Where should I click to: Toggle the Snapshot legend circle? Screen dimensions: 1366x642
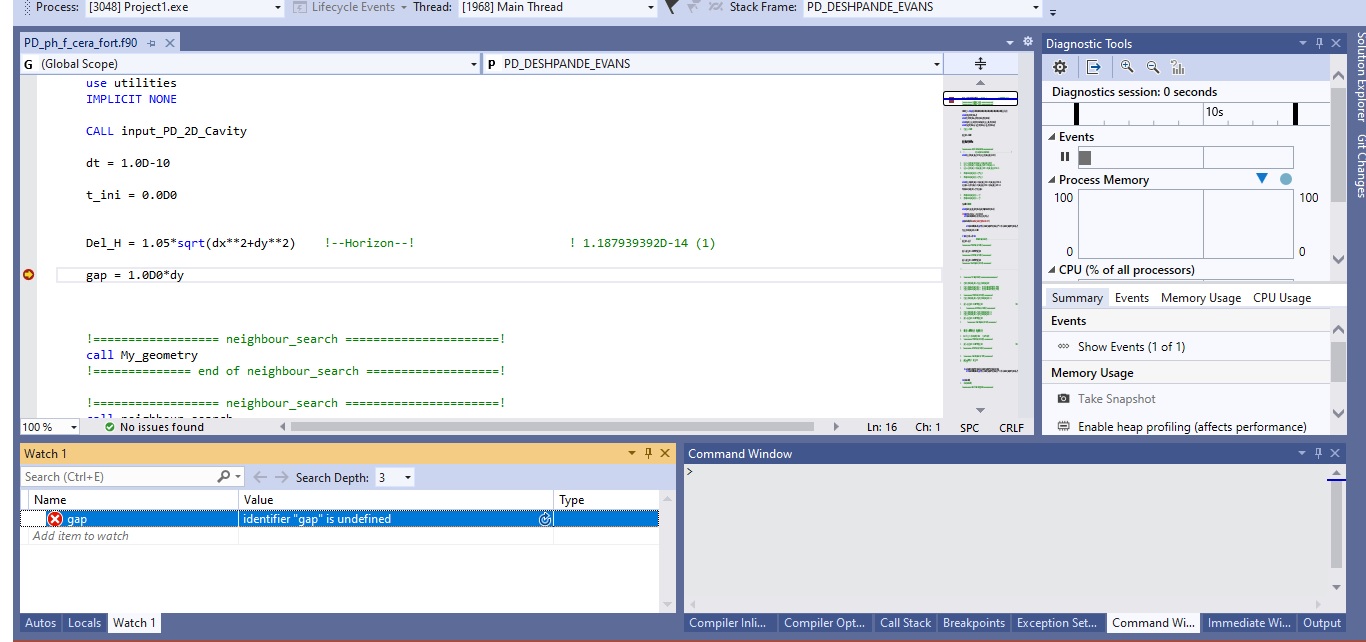coord(1286,179)
